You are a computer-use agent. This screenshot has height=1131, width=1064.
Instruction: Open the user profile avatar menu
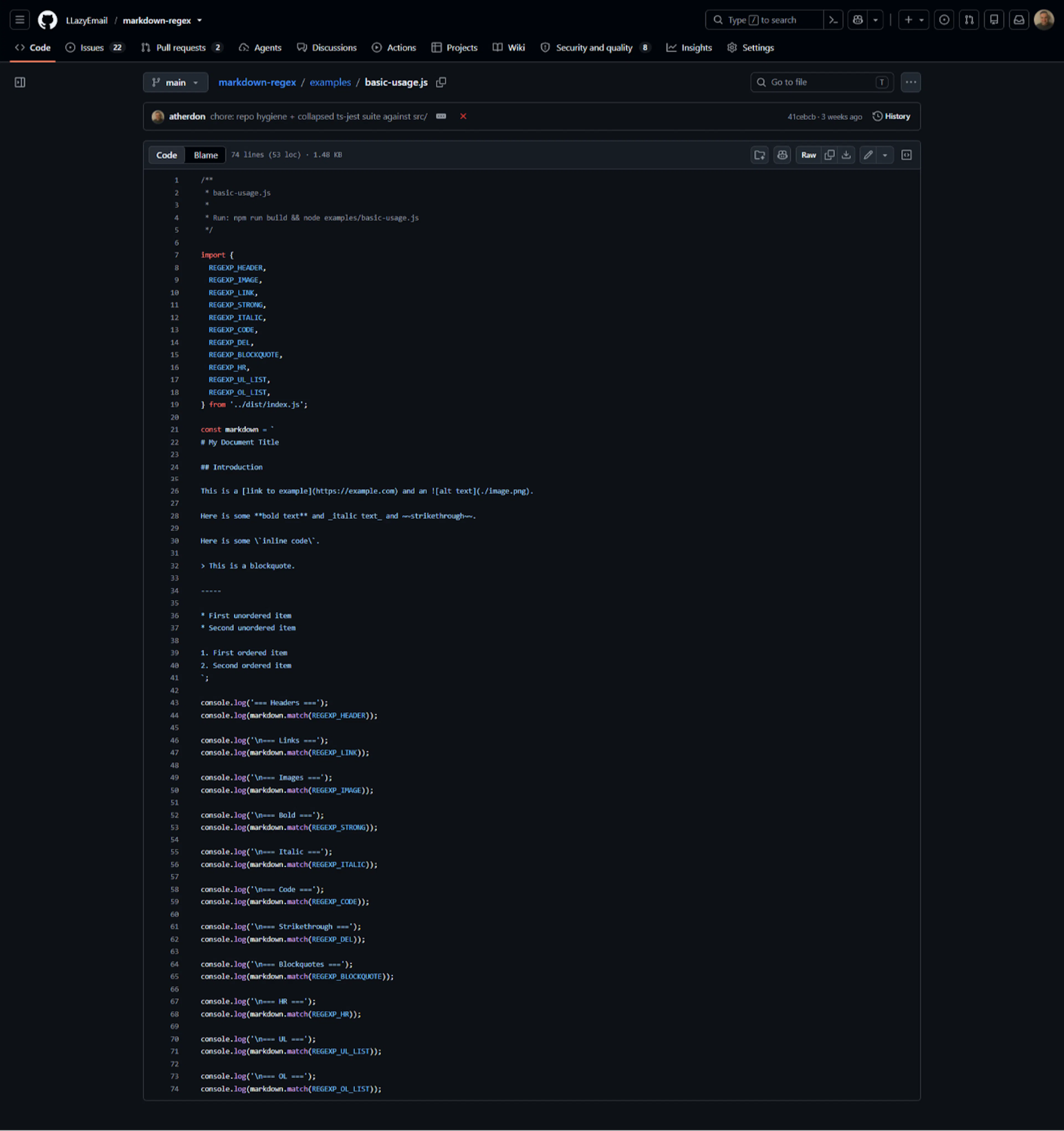(1044, 20)
